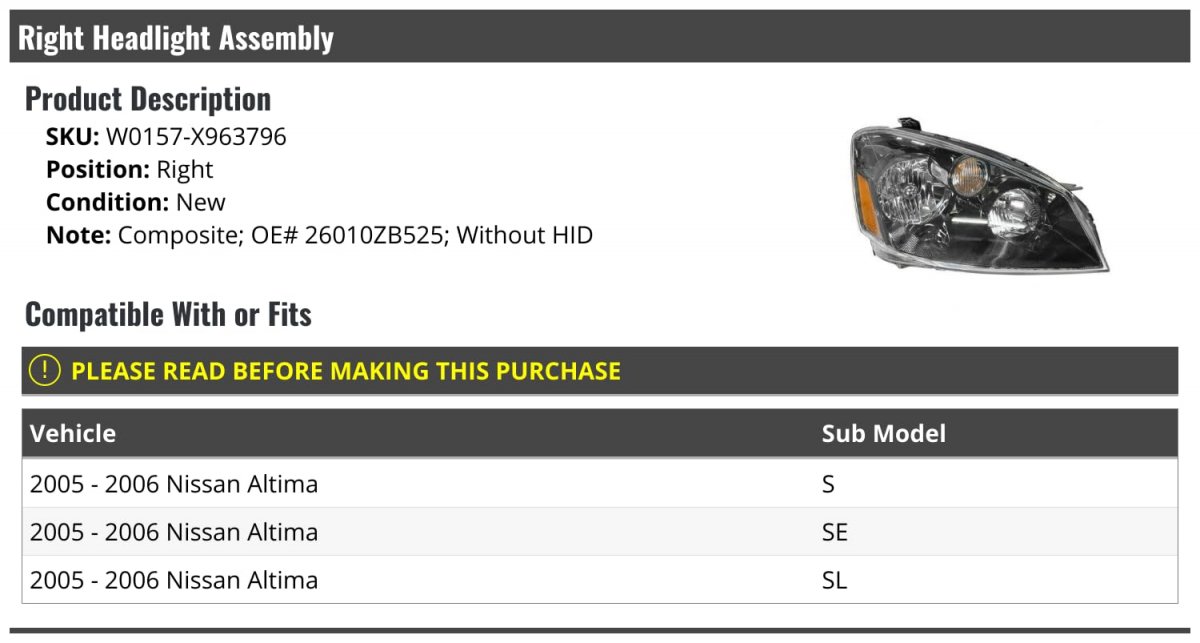Click the SL sub model cell
Viewport: 1200px width, 643px height.
click(x=835, y=580)
